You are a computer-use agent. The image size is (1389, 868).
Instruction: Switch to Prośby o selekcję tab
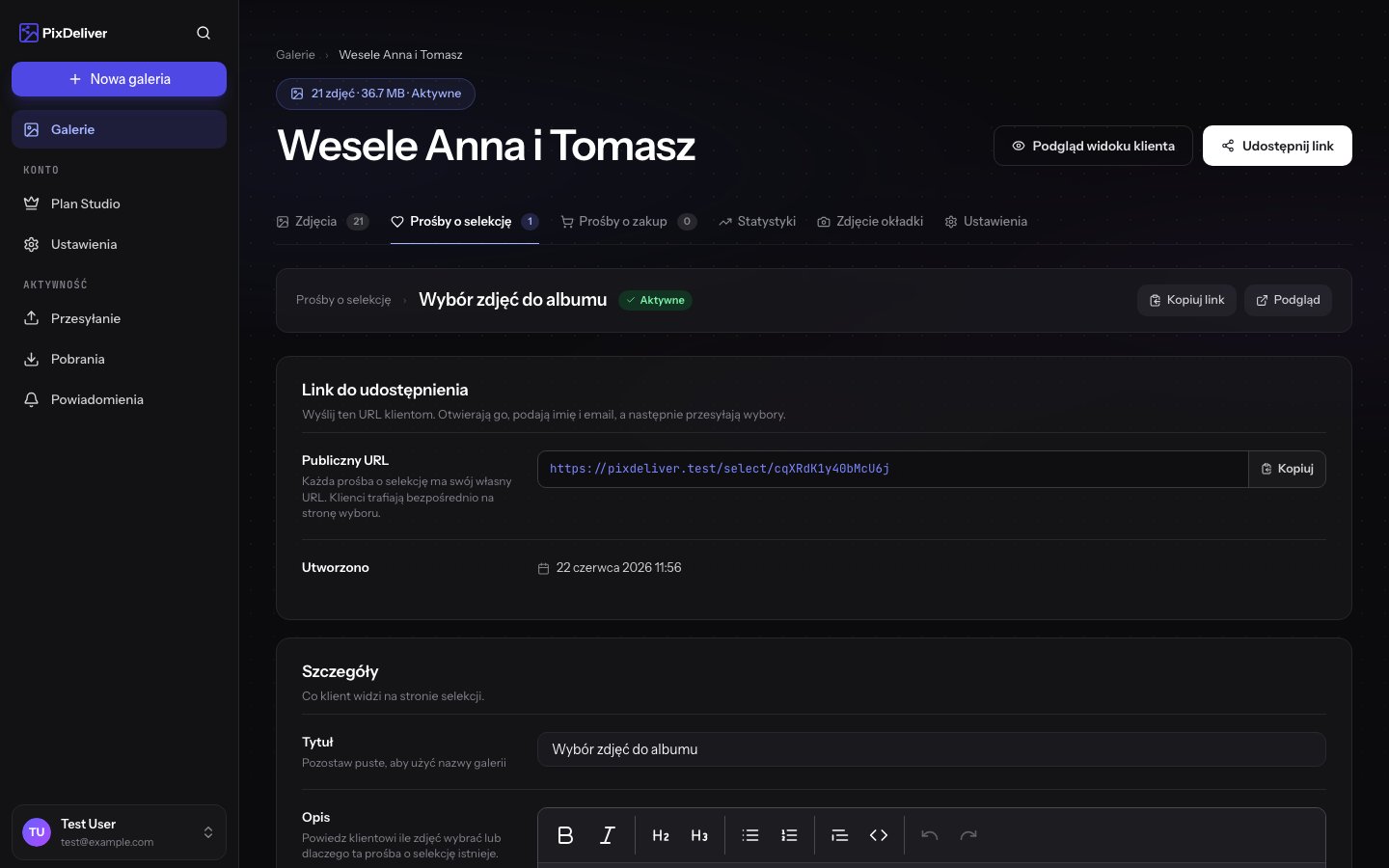point(465,222)
